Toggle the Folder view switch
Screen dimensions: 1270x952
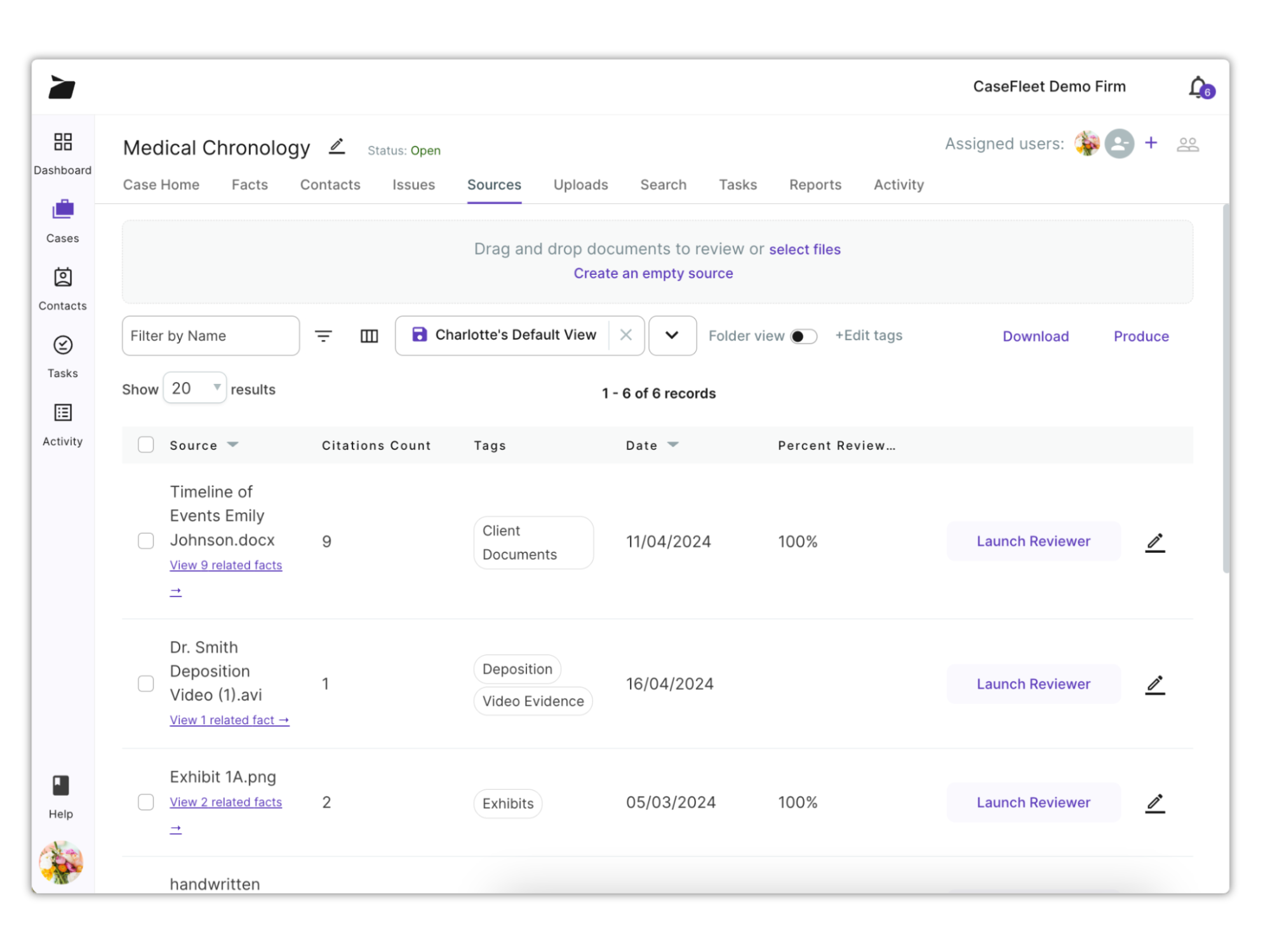click(x=803, y=336)
